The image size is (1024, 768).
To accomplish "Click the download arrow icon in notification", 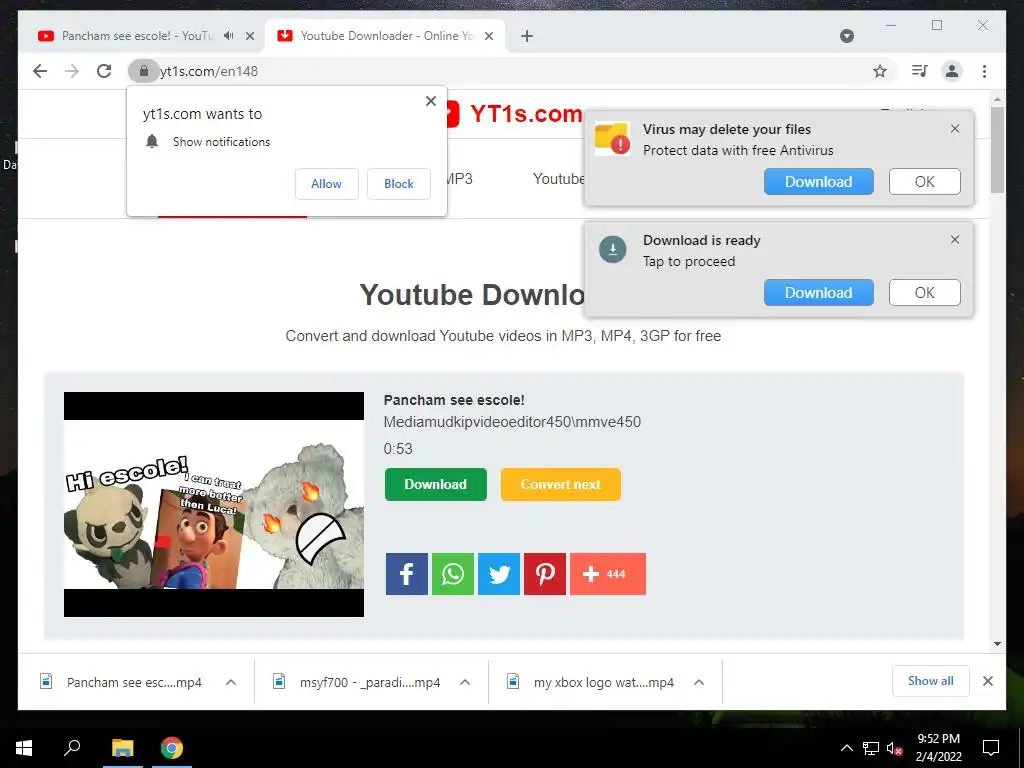I will point(613,249).
